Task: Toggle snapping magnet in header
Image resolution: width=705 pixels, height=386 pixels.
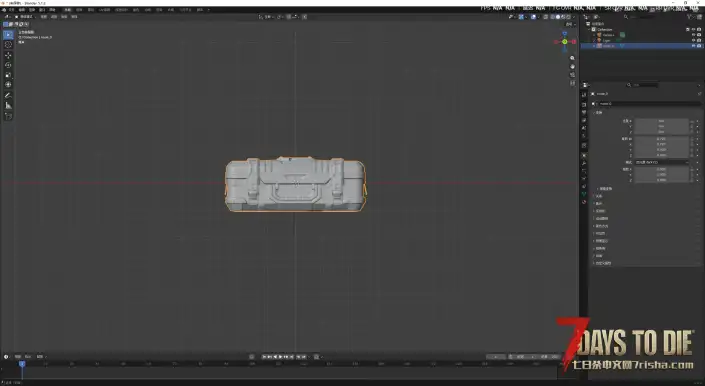Action: pyautogui.click(x=288, y=17)
